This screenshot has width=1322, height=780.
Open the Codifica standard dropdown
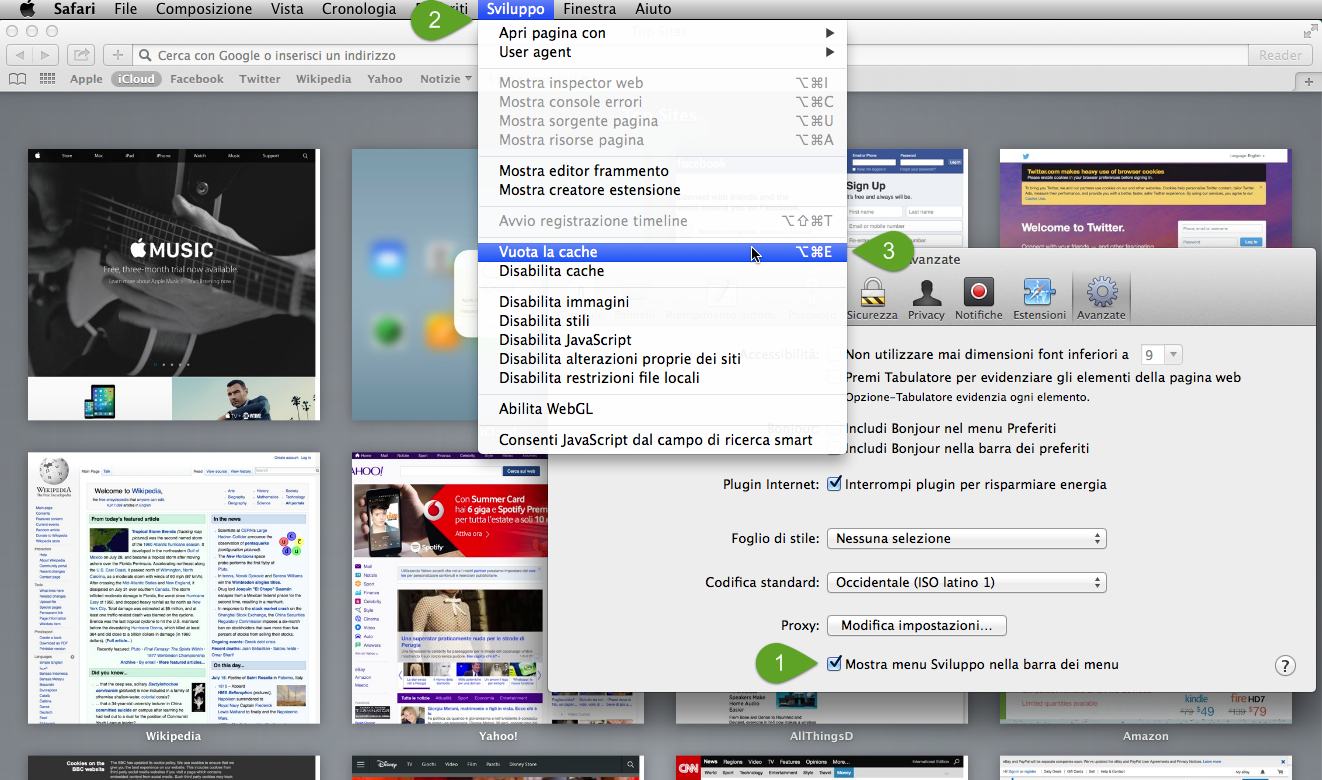tap(966, 582)
